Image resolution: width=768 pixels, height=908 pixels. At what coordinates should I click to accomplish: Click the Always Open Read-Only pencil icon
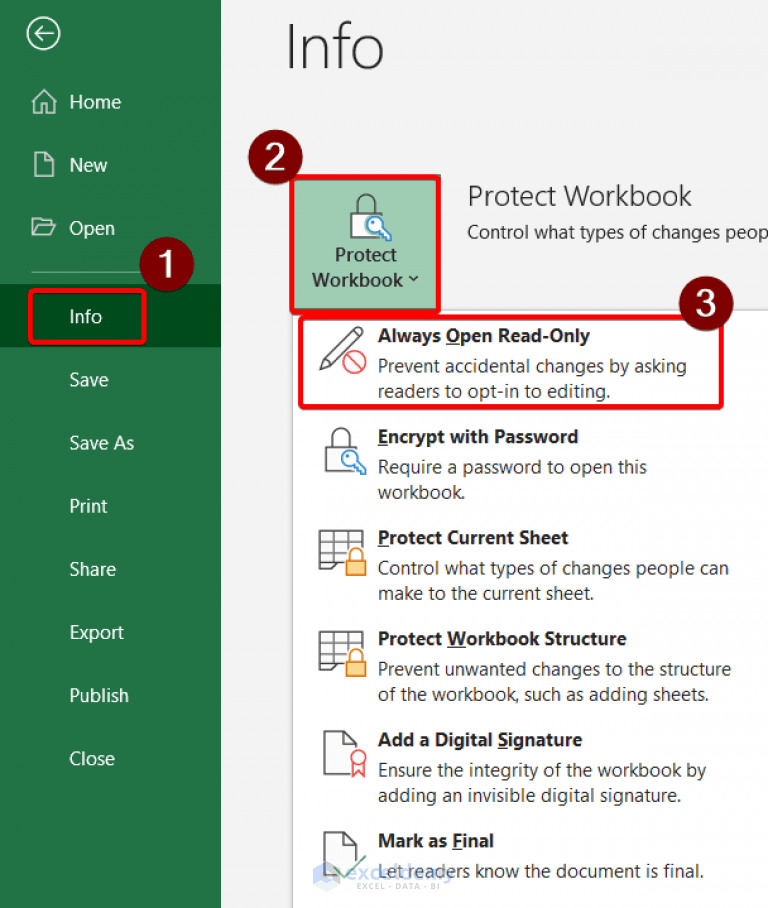click(343, 350)
